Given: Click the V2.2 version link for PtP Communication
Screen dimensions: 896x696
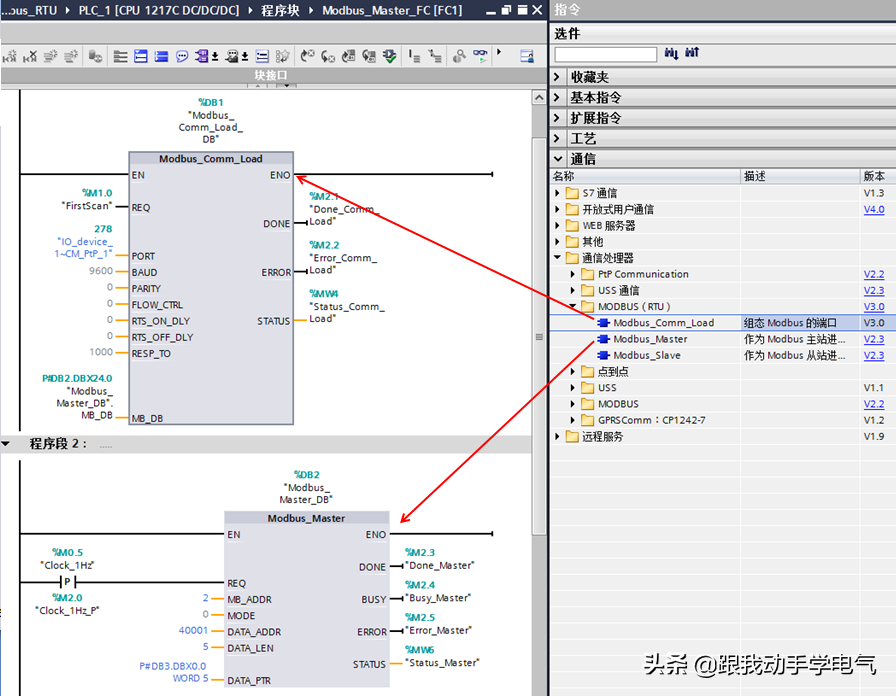Looking at the screenshot, I should (x=873, y=274).
